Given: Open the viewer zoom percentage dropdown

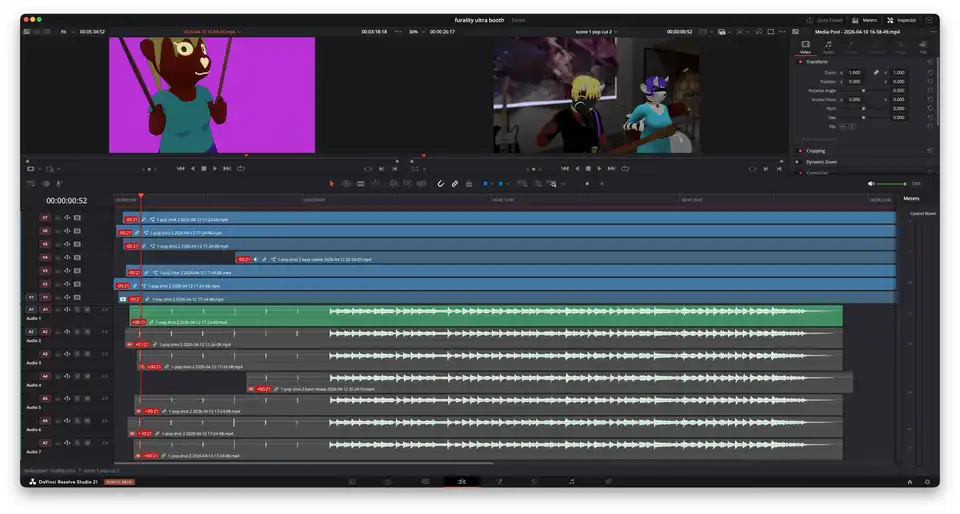Looking at the screenshot, I should [414, 32].
